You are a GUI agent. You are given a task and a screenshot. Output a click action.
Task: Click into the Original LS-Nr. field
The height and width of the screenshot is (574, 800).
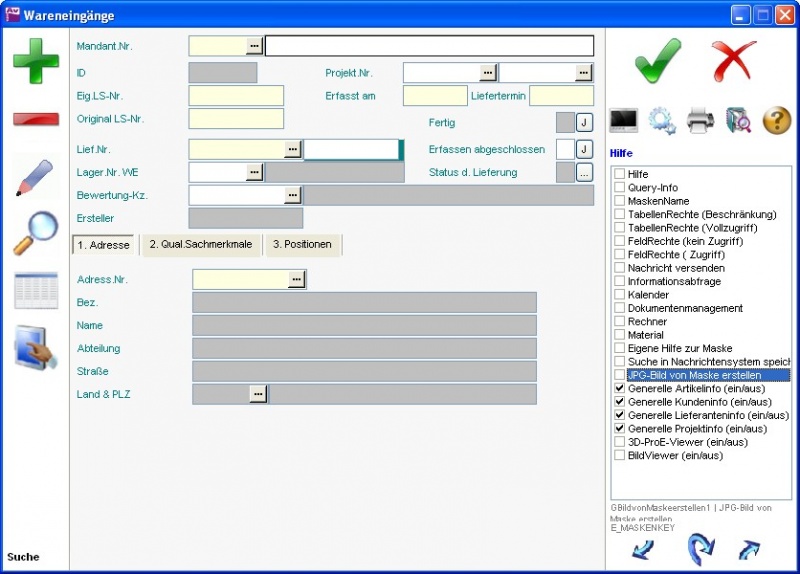point(236,119)
